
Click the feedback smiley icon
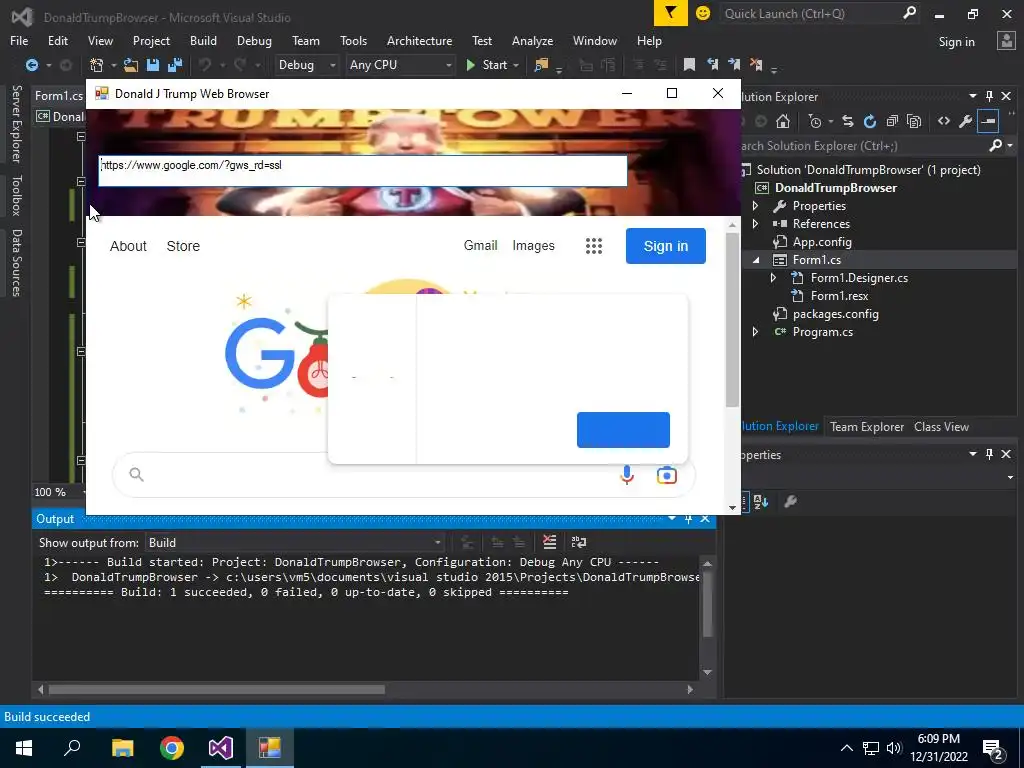click(x=703, y=13)
